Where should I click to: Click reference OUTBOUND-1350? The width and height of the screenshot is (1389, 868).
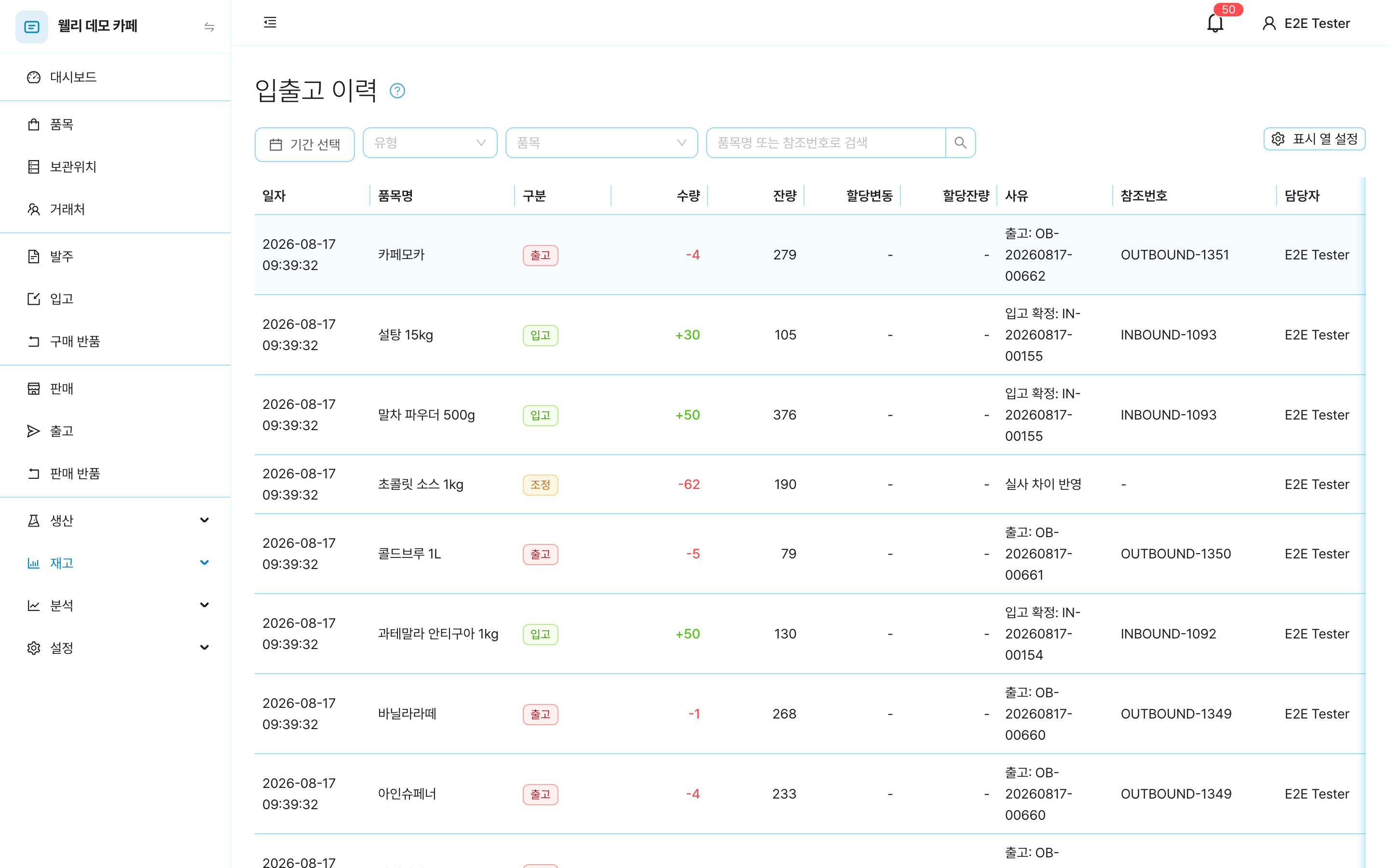1175,554
